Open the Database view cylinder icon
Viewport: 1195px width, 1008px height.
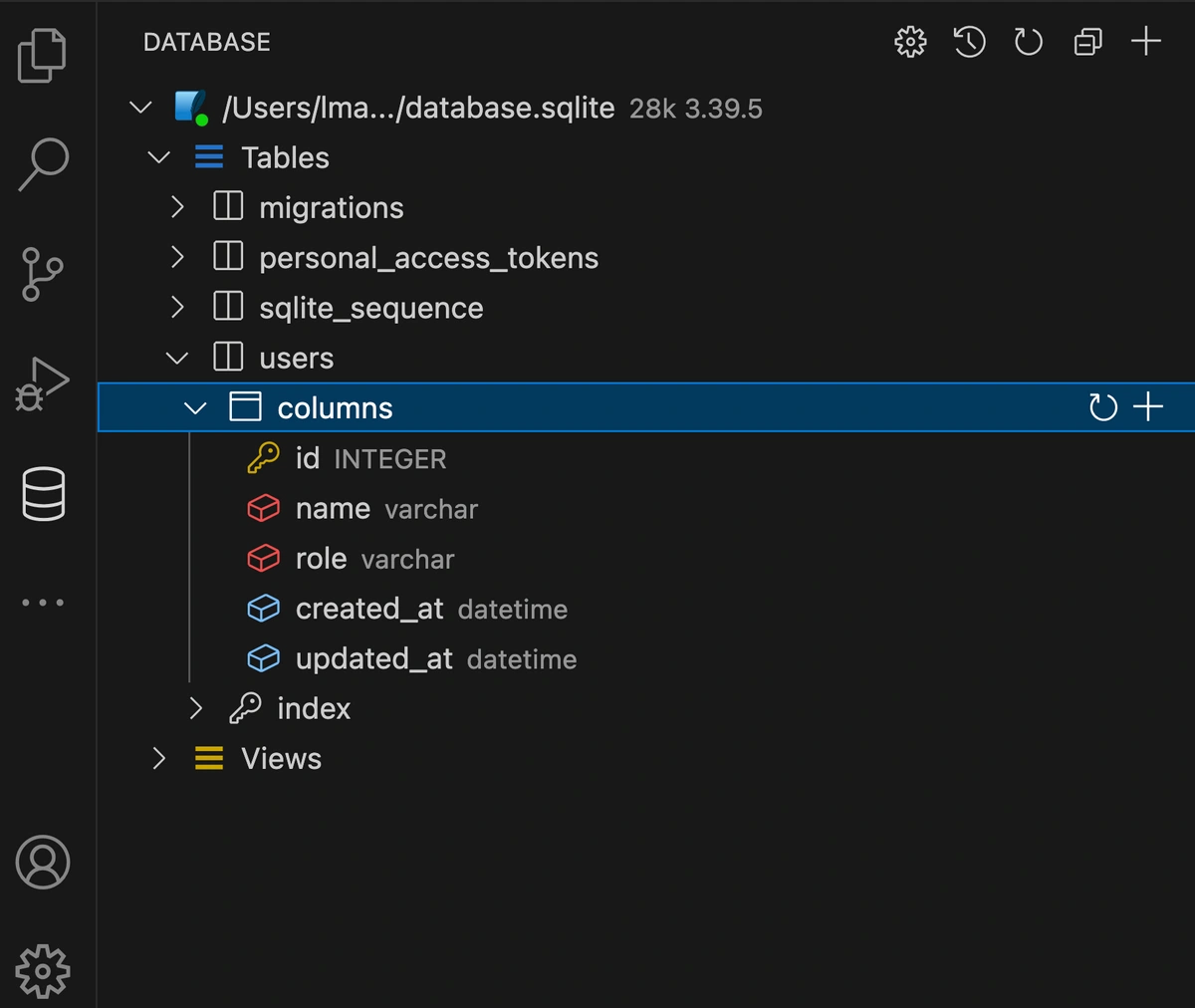(43, 494)
